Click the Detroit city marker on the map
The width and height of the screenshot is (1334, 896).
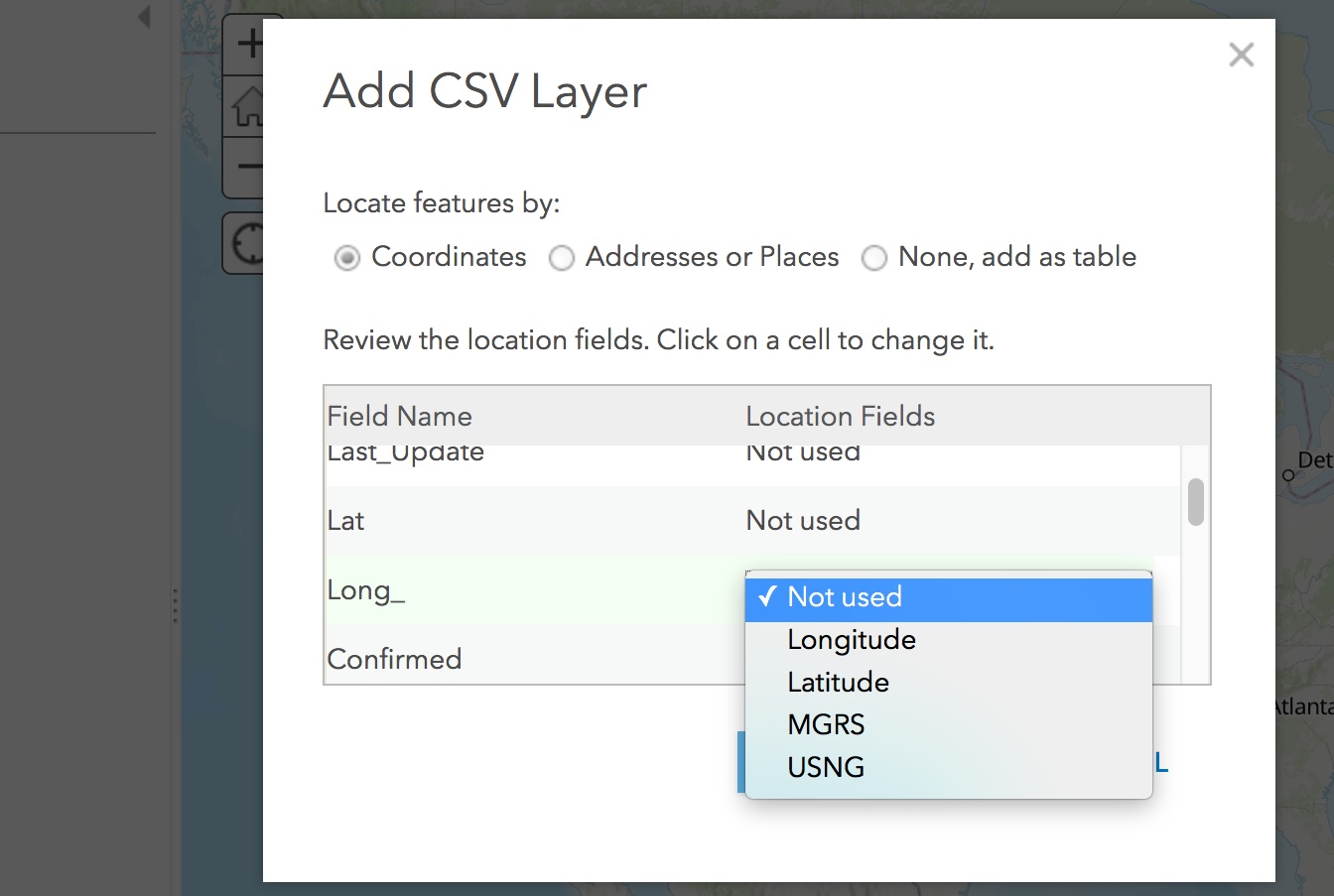(x=1288, y=475)
